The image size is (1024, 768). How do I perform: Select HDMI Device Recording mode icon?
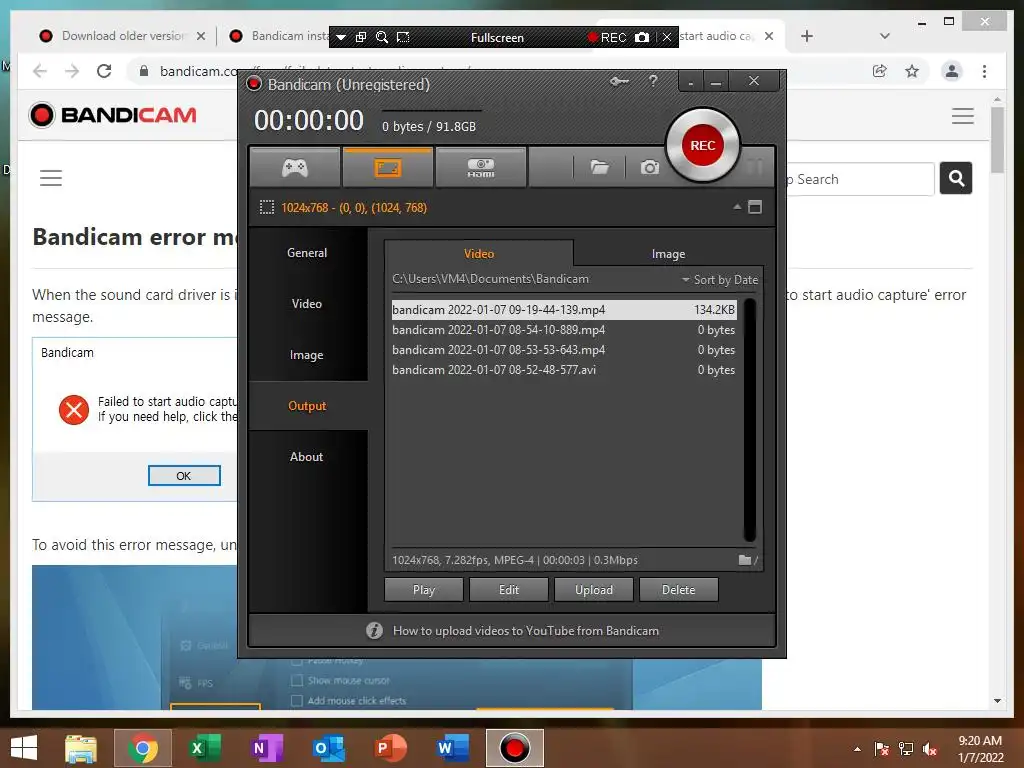tap(481, 168)
